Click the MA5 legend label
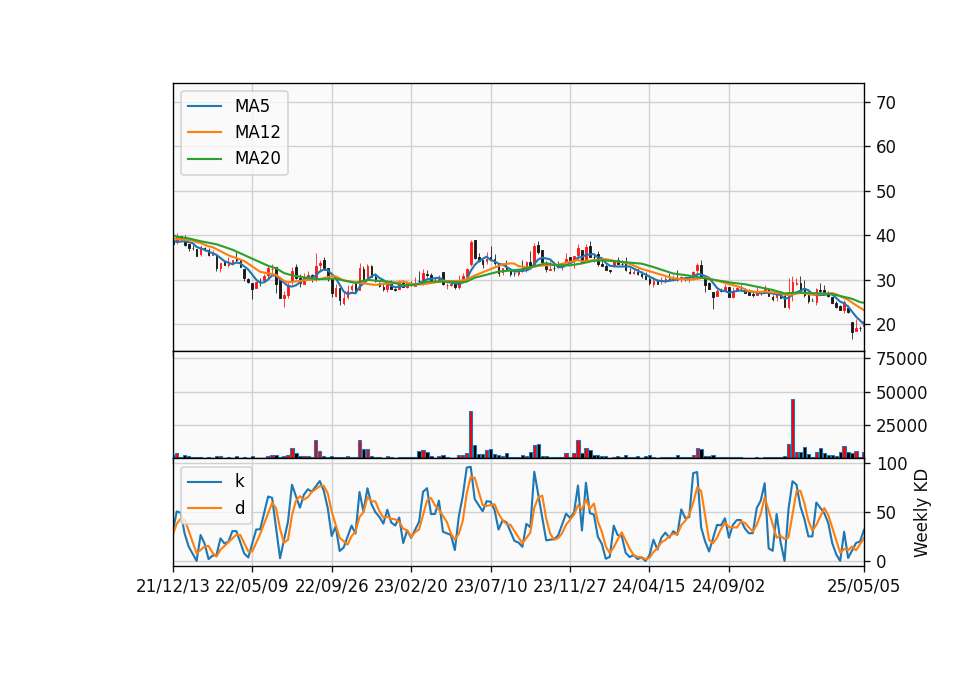 [252, 106]
